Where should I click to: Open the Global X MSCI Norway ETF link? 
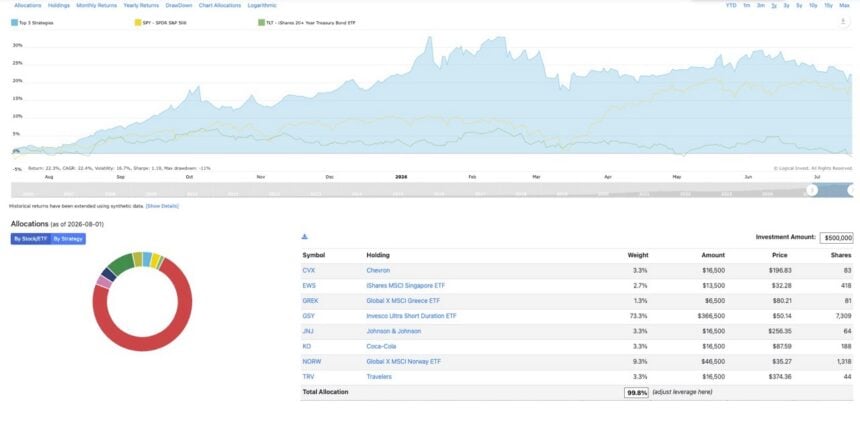(404, 362)
